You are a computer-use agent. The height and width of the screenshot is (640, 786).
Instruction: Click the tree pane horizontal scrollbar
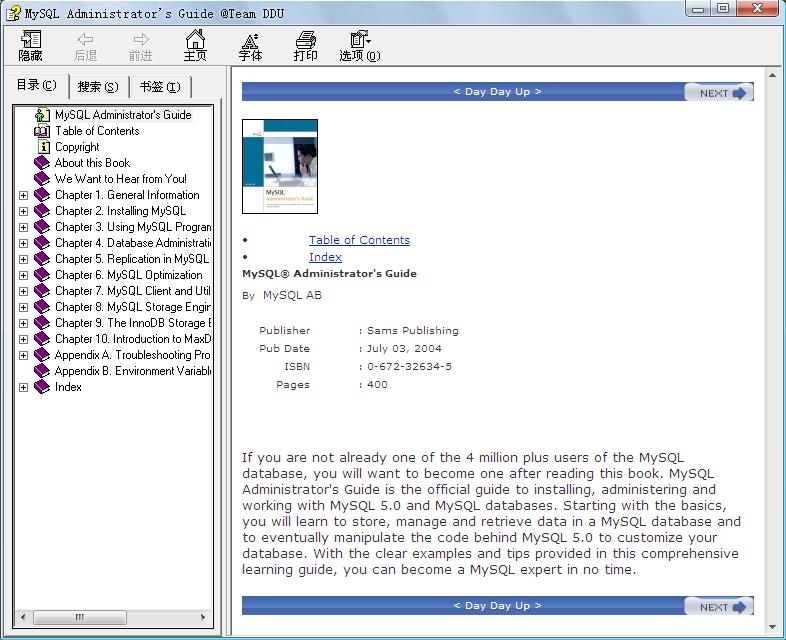112,617
